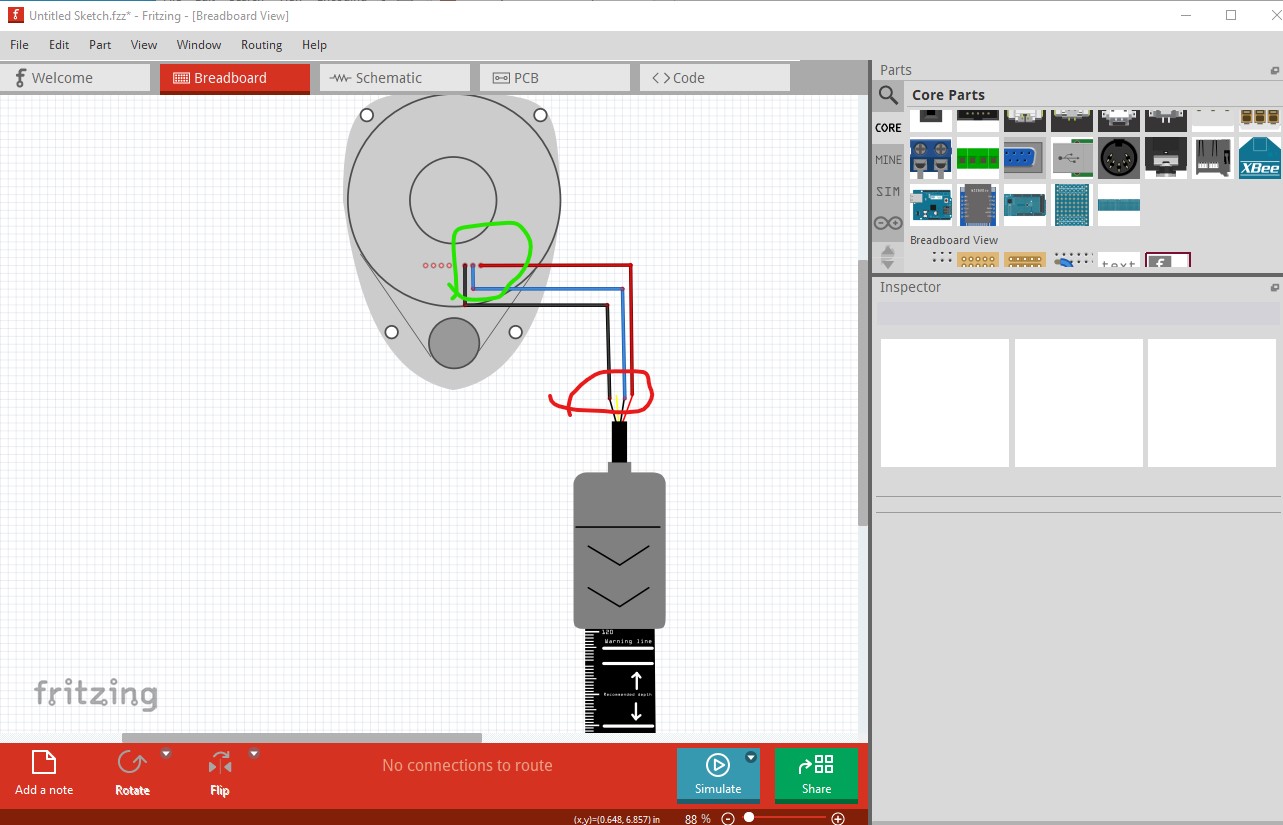Open the Edit menu
Screen dimensions: 1283x825
pyautogui.click(x=59, y=45)
